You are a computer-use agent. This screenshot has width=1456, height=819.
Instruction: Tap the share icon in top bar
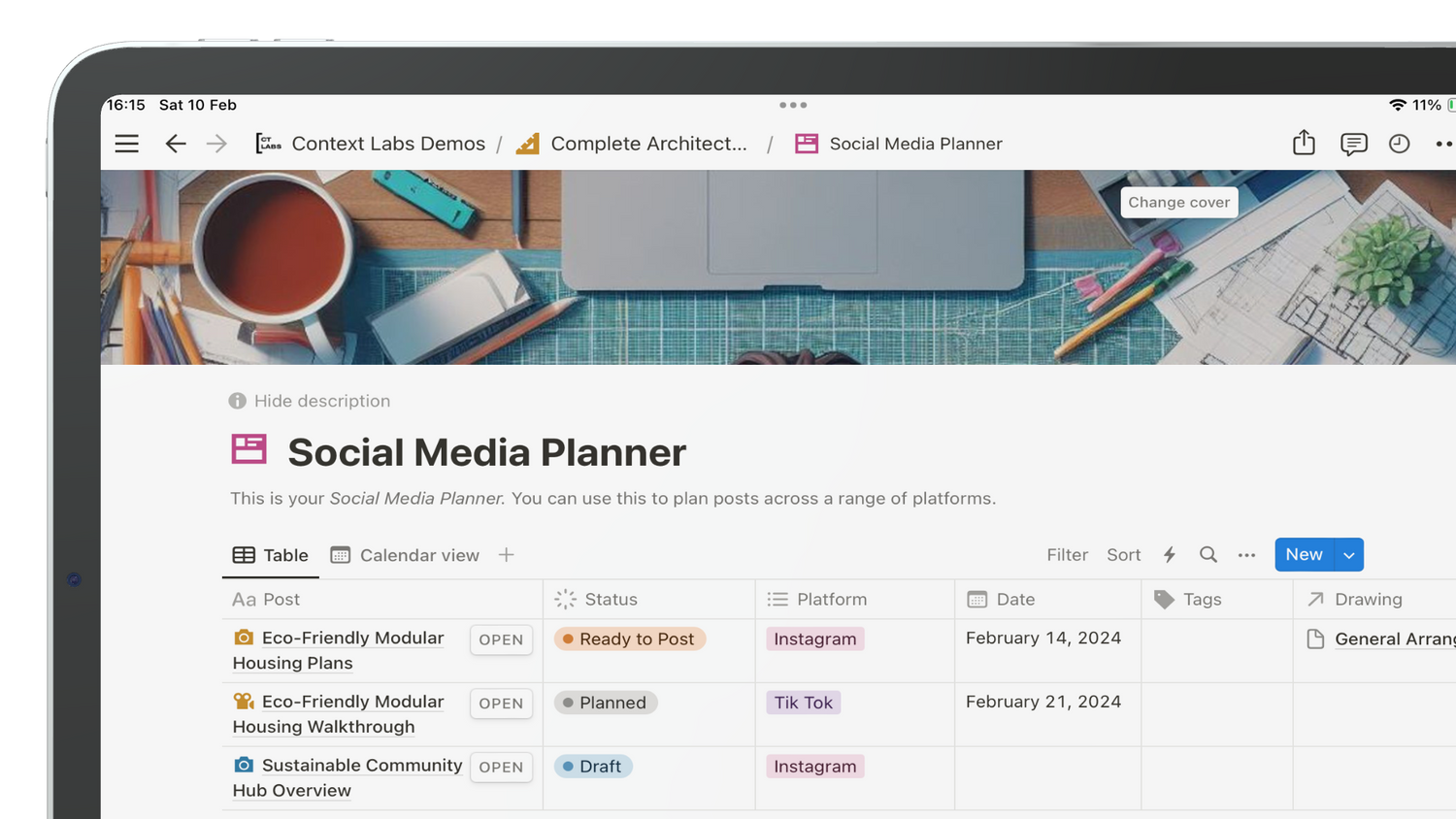[1304, 144]
